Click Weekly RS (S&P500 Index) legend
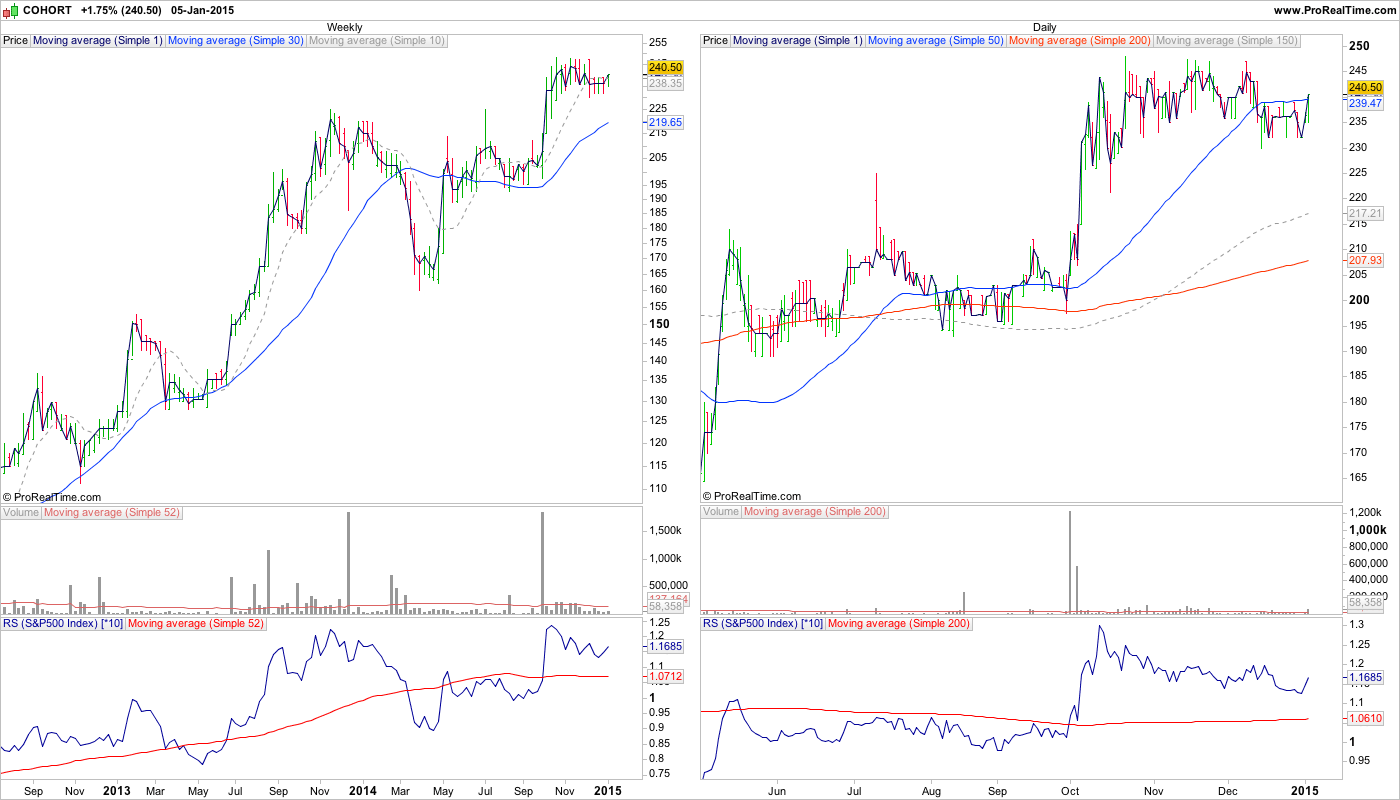This screenshot has width=1400, height=800. point(63,624)
